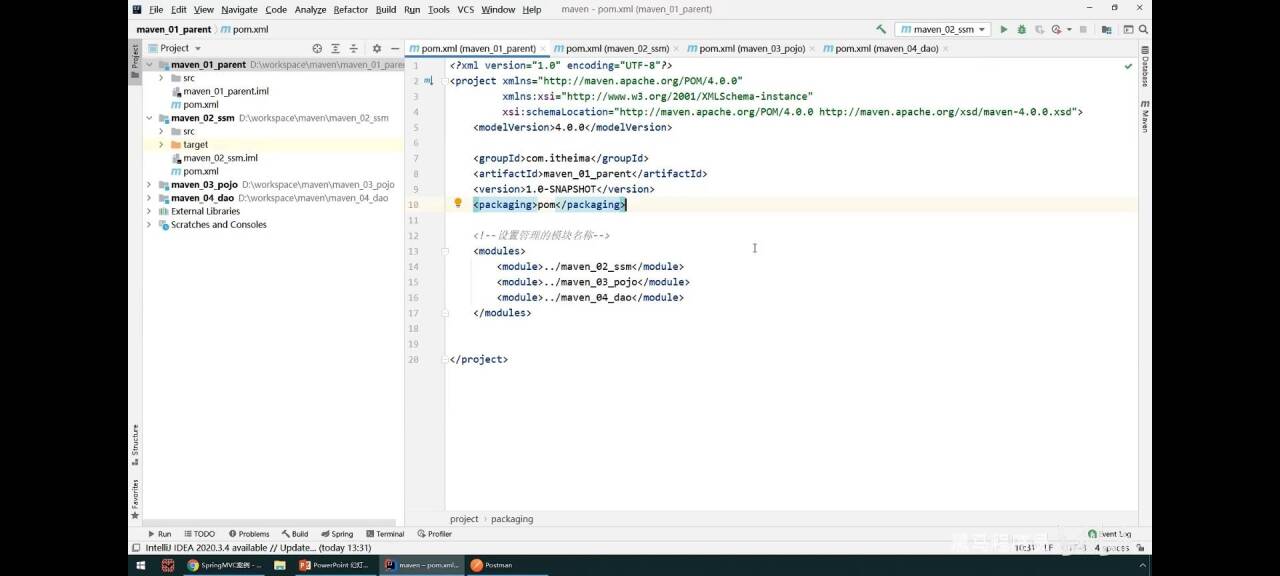Open the Structure tool window
Viewport: 1280px width, 576px height.
[x=135, y=445]
